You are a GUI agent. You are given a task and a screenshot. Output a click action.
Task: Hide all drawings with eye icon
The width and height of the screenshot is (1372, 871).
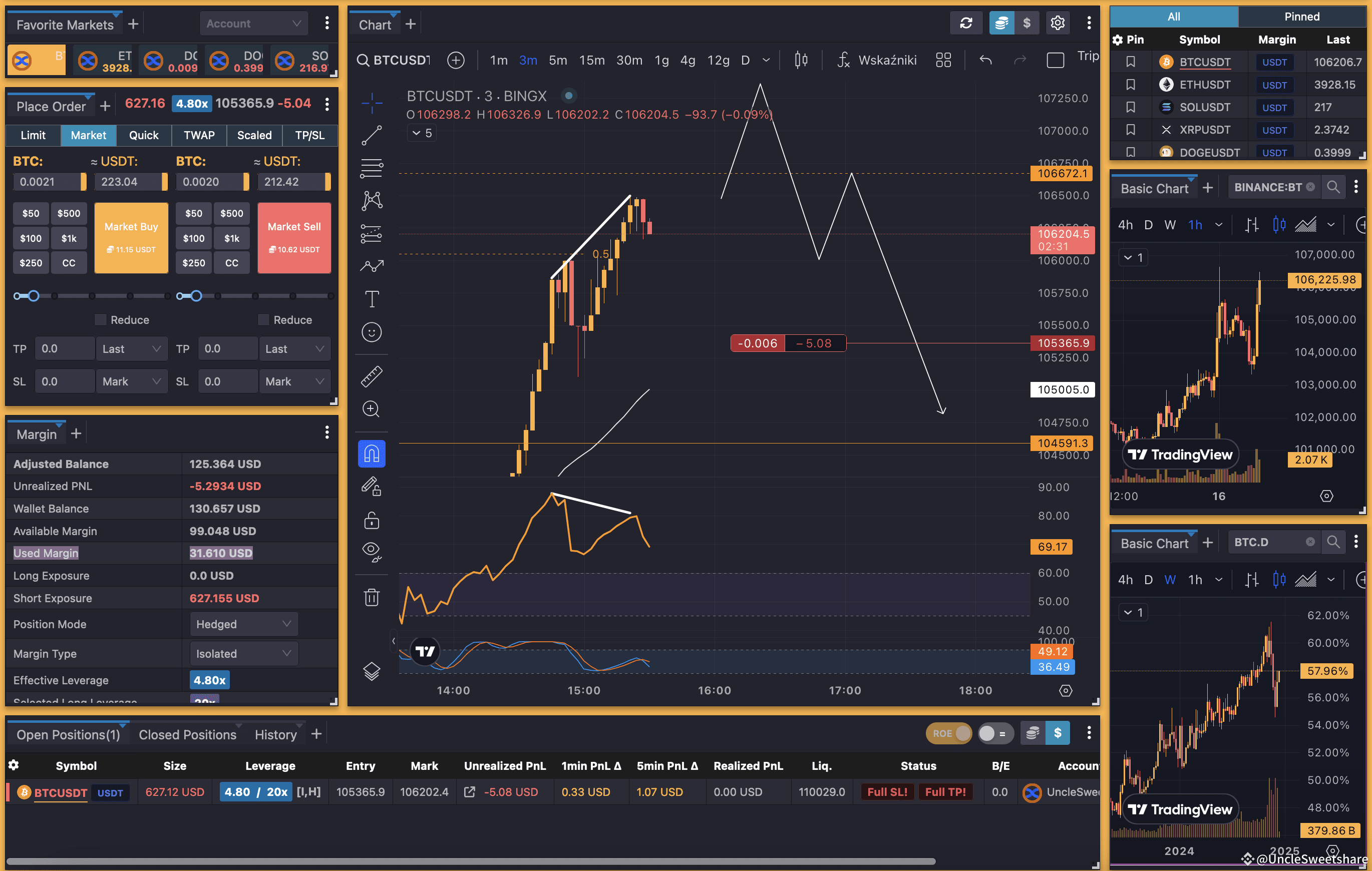point(372,552)
